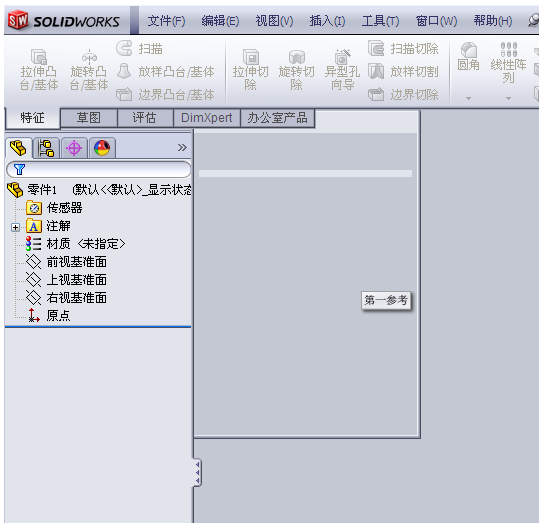Select the 上视基准面 plane
The width and height of the screenshot is (539, 523).
(66, 280)
